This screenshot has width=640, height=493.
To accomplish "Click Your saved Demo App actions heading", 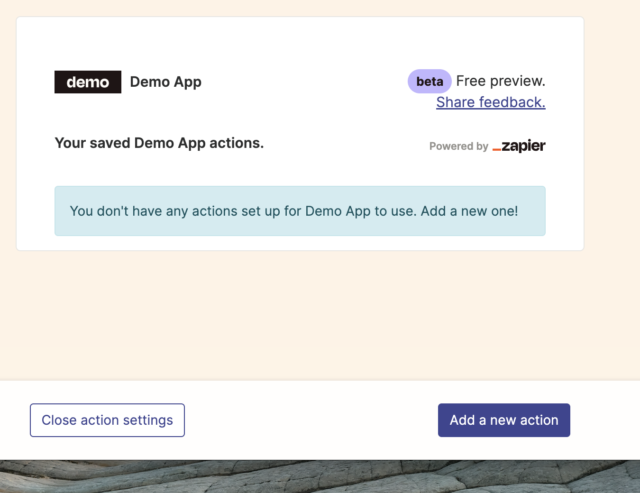I will [x=159, y=143].
